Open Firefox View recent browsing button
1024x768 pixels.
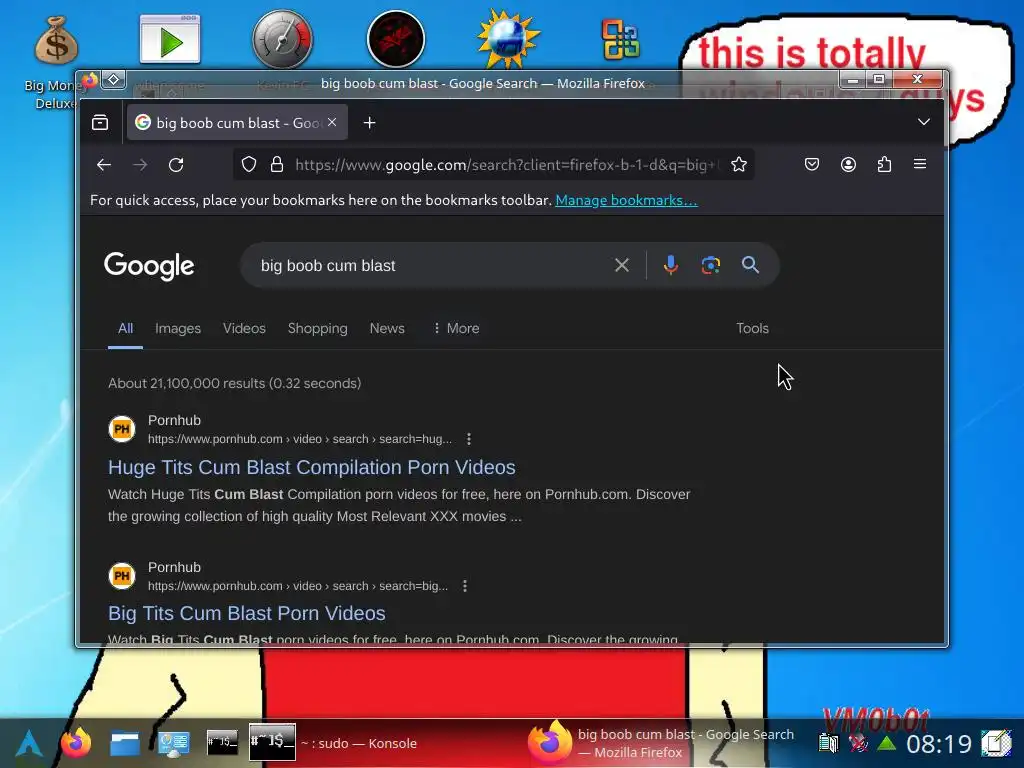click(x=100, y=122)
